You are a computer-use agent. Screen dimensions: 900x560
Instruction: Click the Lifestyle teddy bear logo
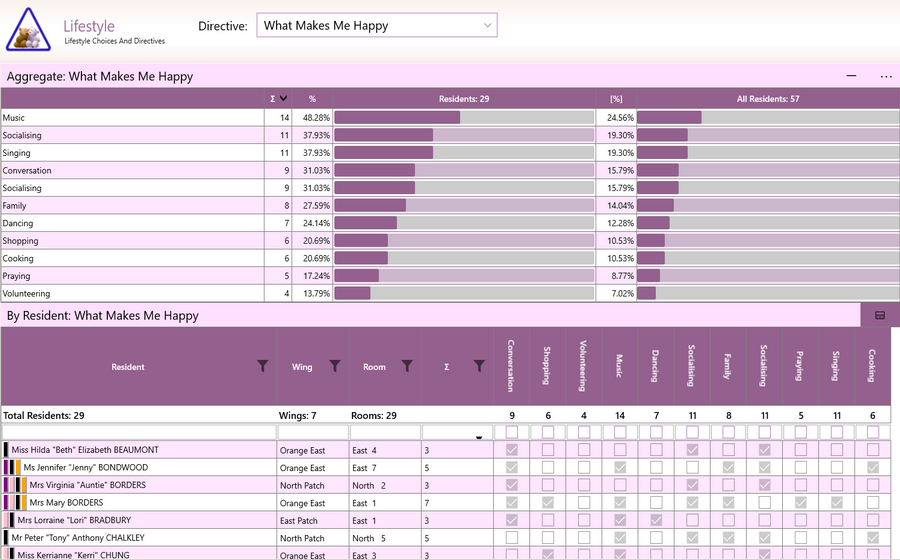(x=28, y=30)
